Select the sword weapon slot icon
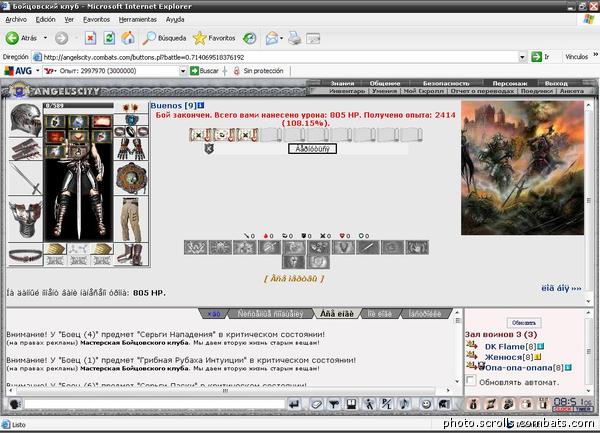Image resolution: width=600 pixels, height=433 pixels. 25,178
